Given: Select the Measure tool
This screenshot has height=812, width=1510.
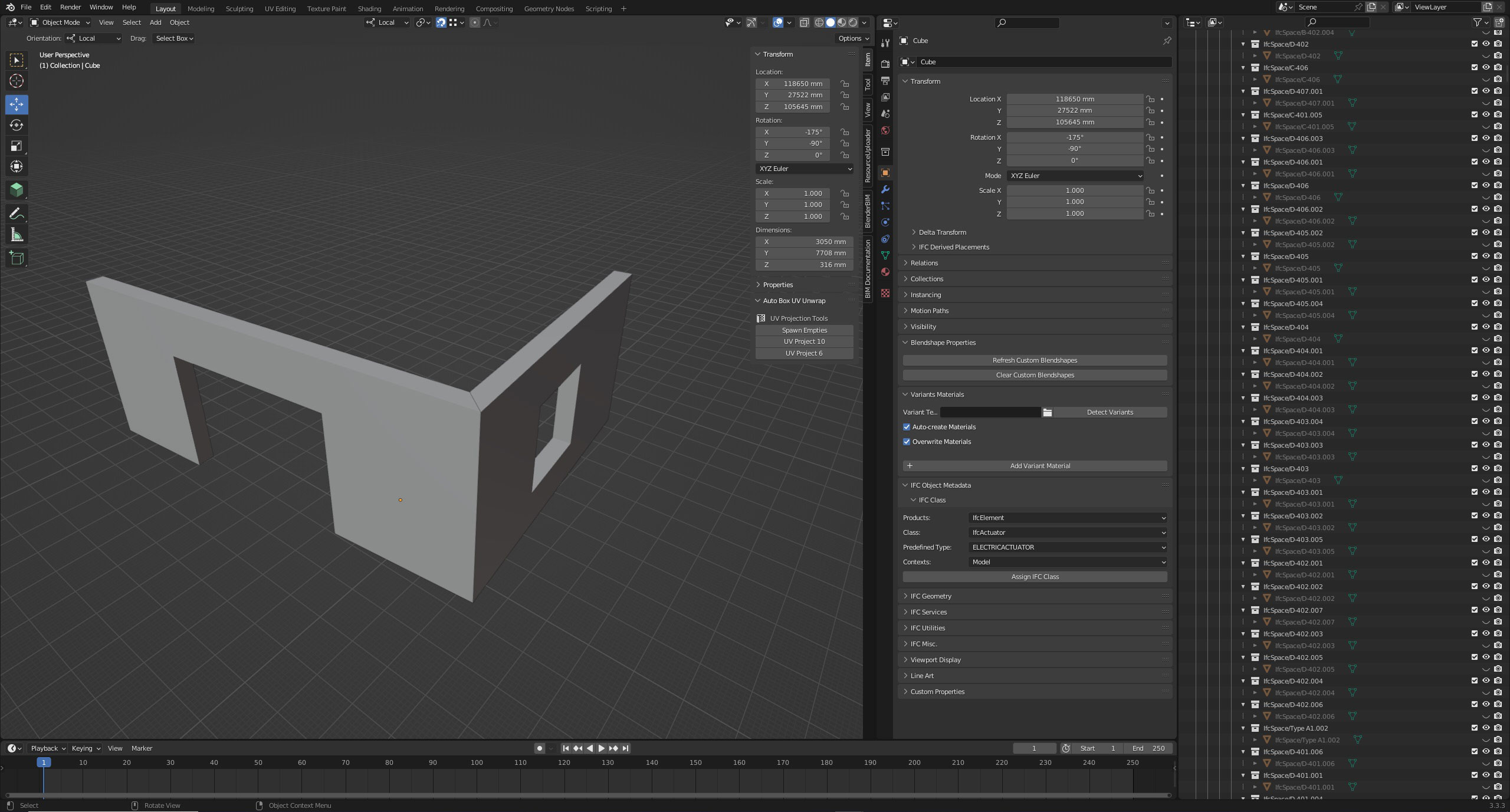Looking at the screenshot, I should click(x=17, y=235).
